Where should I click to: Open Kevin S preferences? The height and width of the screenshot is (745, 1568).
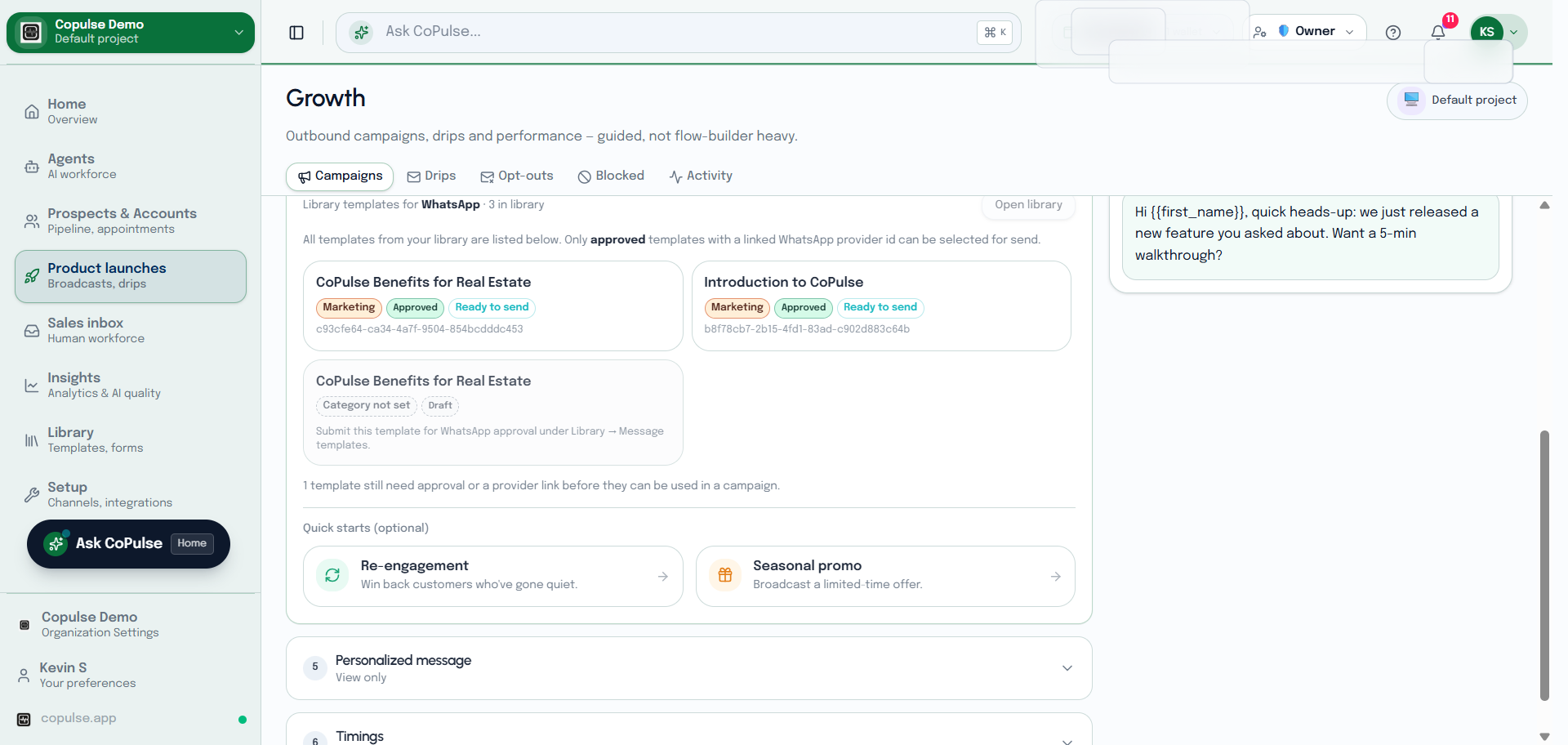coord(131,676)
